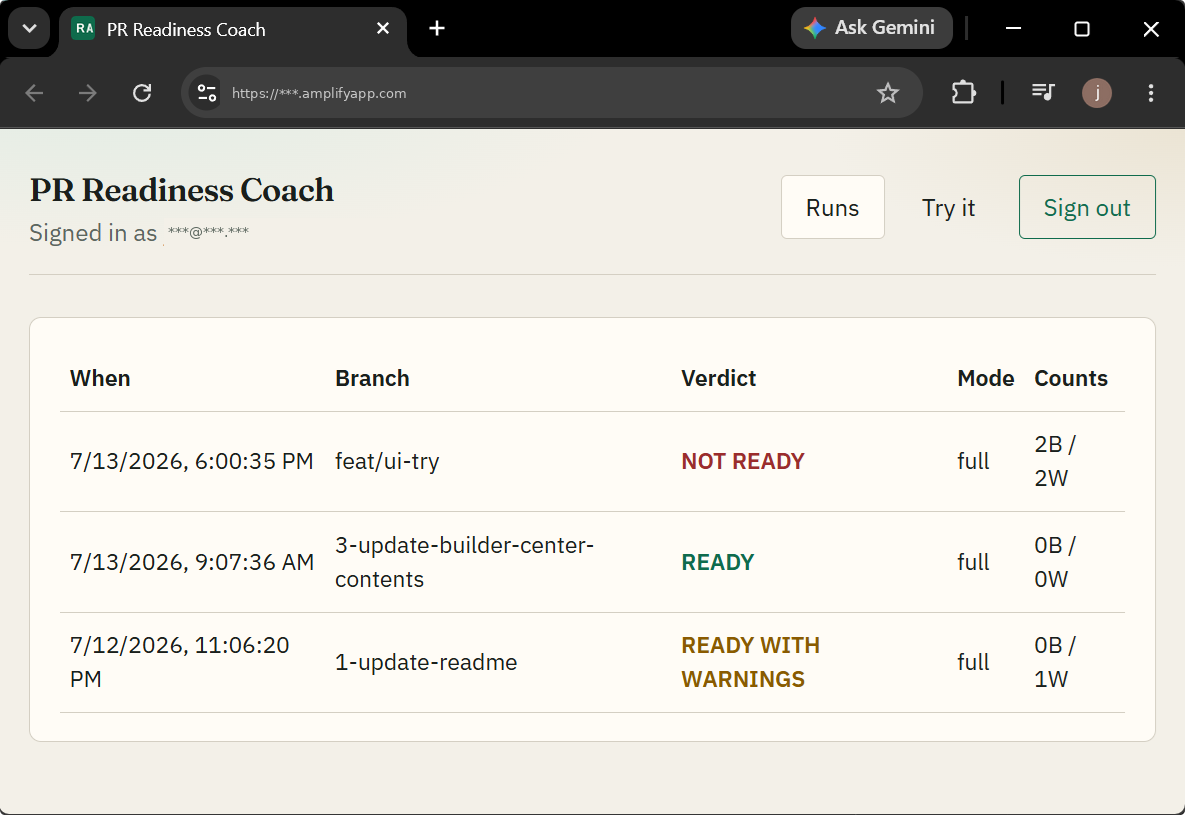Maximize the browser window
This screenshot has width=1185, height=815.
pyautogui.click(x=1081, y=29)
